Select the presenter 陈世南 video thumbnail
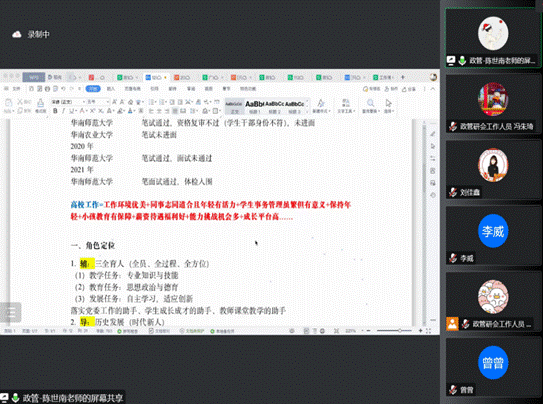This screenshot has width=543, height=404. (x=493, y=37)
